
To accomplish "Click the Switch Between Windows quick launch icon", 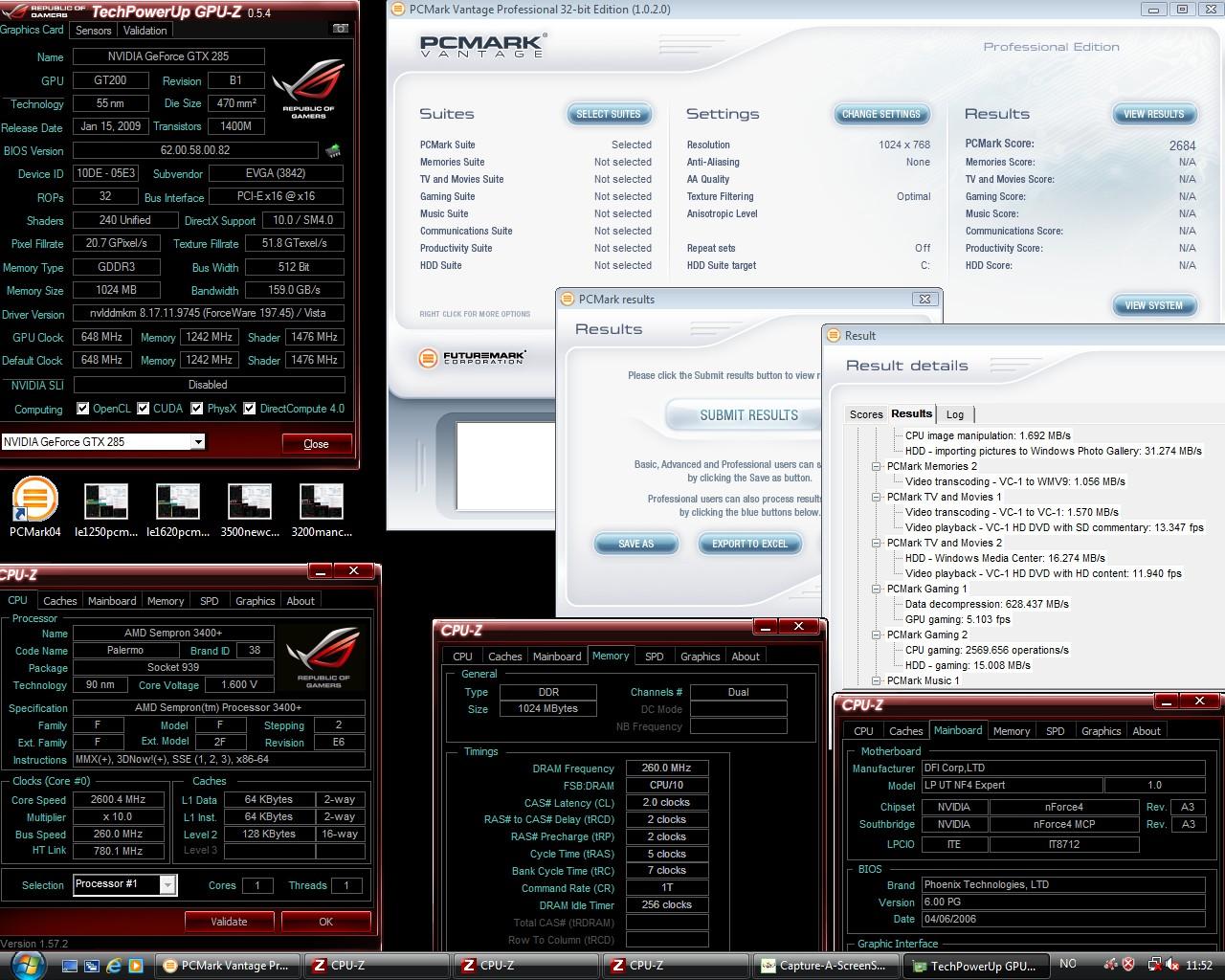I will coord(92,966).
